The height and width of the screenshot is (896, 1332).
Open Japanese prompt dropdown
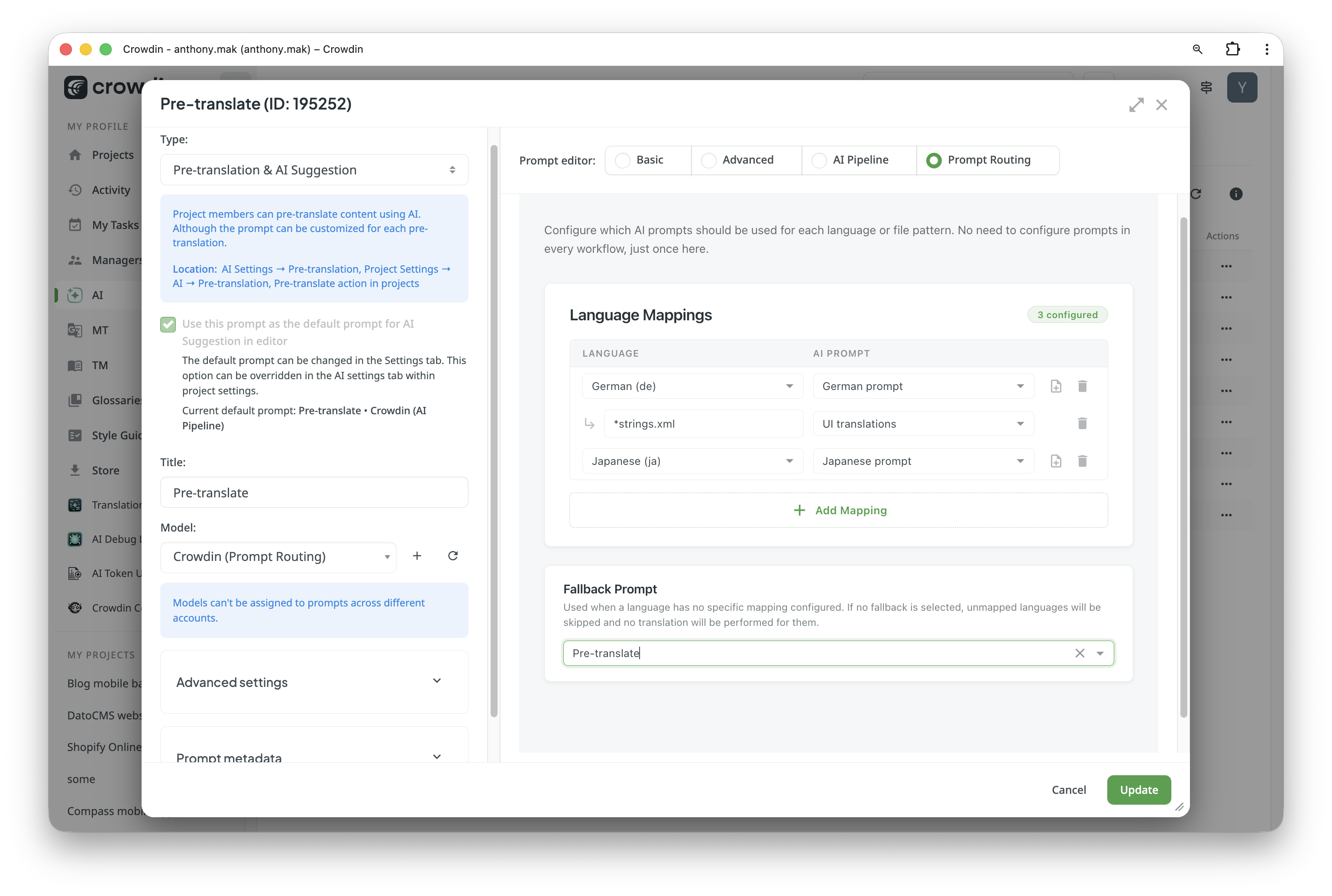coord(923,461)
